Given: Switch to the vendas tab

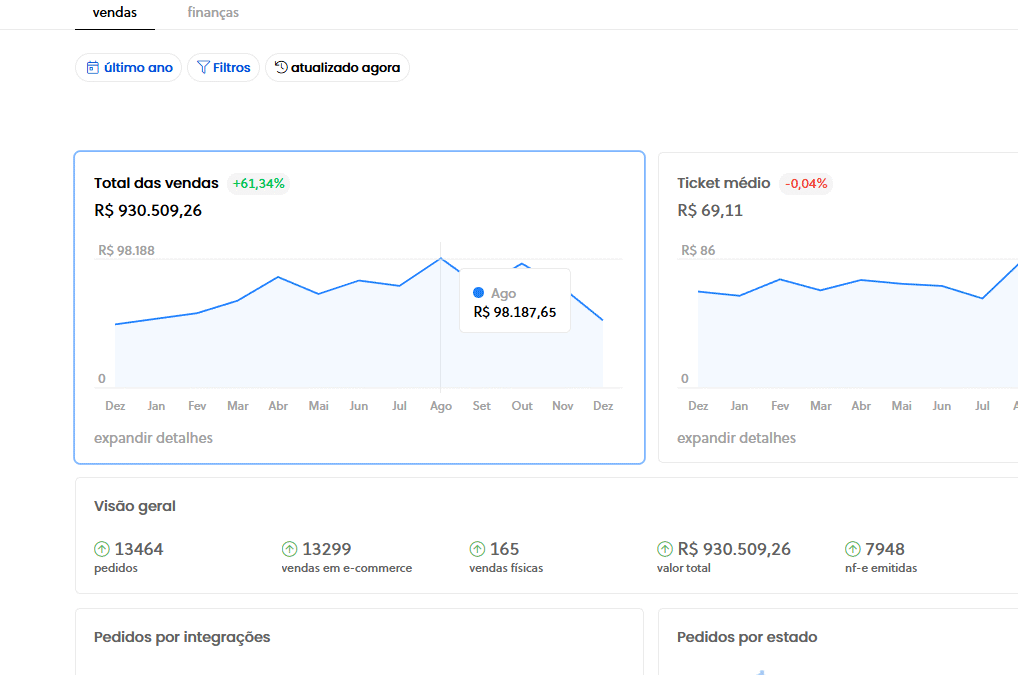Looking at the screenshot, I should coord(115,13).
